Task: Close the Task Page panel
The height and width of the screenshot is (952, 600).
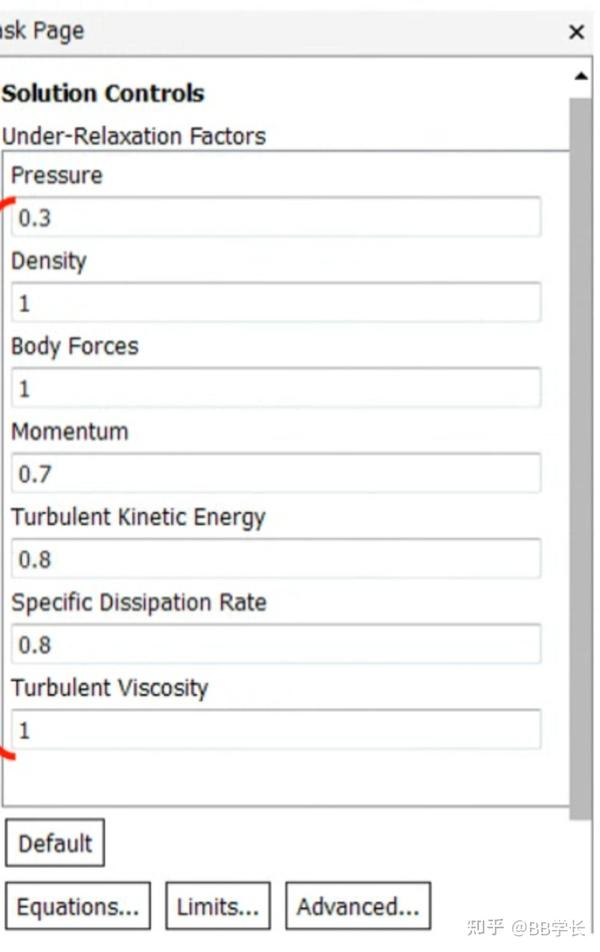Action: pyautogui.click(x=576, y=32)
